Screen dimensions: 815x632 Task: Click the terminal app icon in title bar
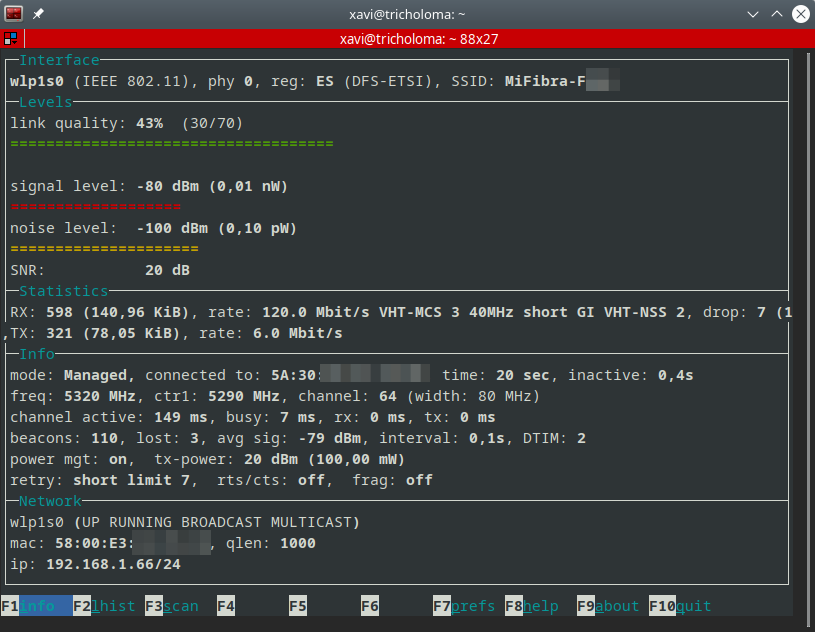click(14, 14)
